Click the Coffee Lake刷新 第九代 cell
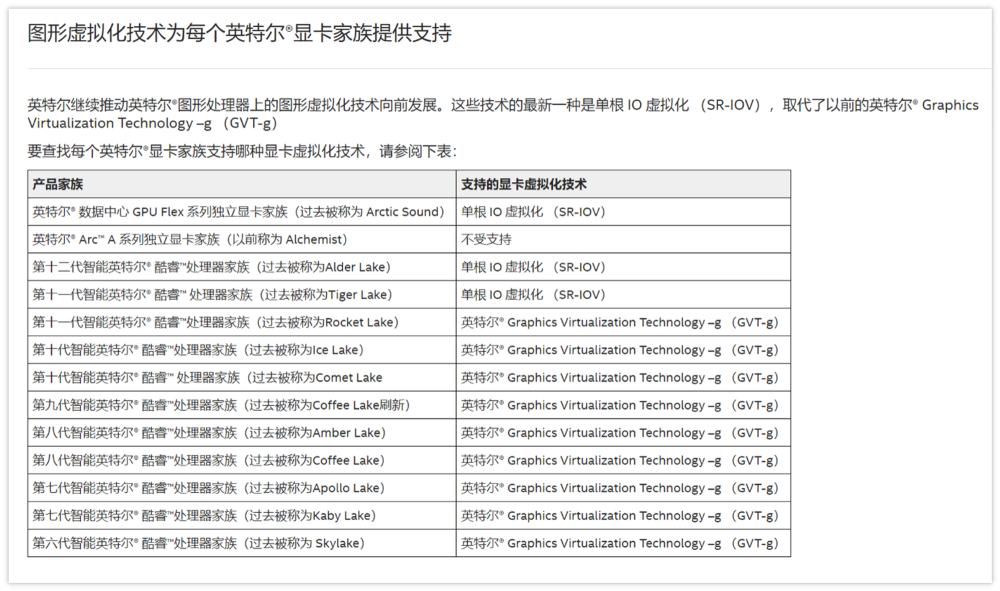This screenshot has height=591, width=1000. click(242, 405)
